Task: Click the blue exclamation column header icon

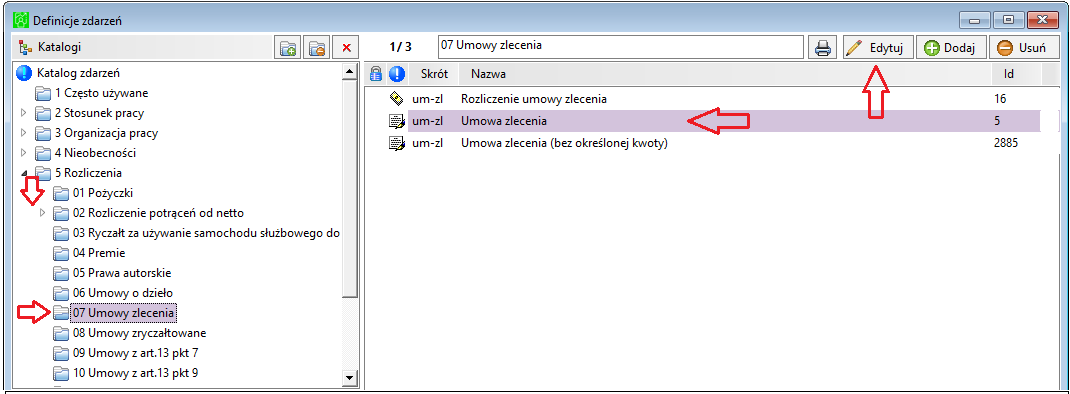Action: [x=396, y=73]
